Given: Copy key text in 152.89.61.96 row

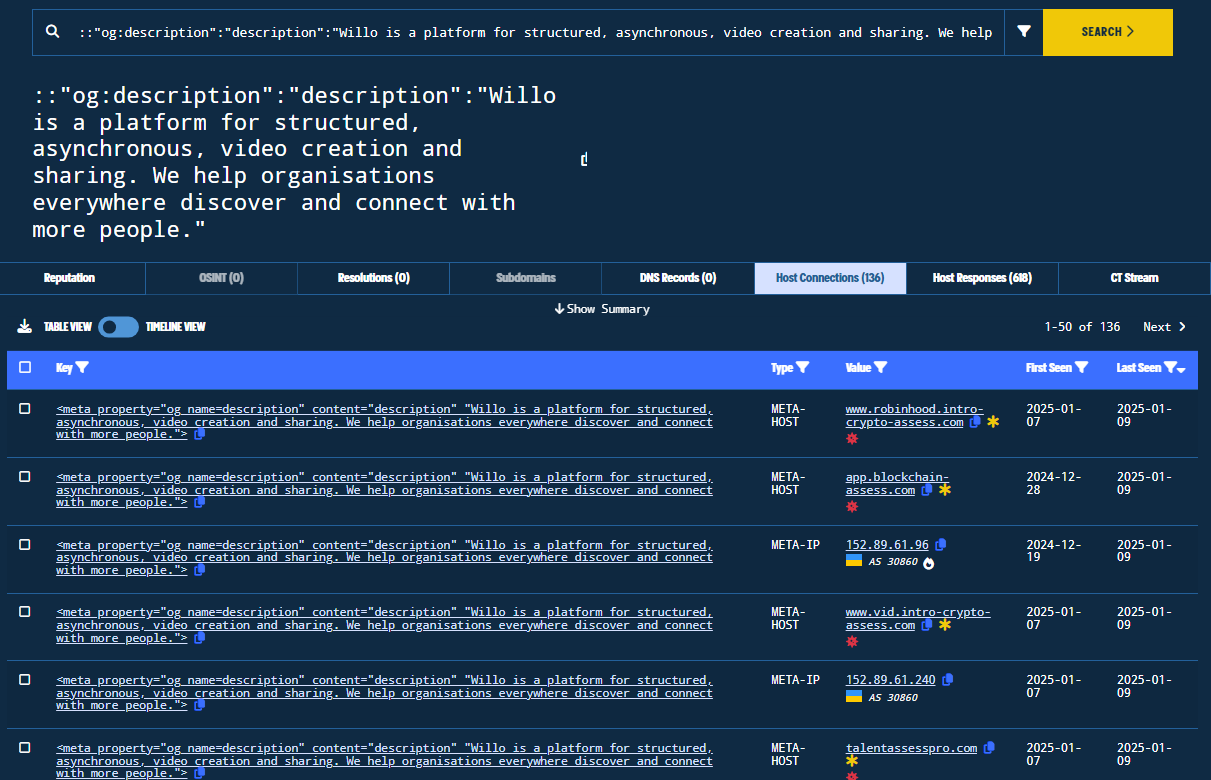Looking at the screenshot, I should [x=199, y=570].
